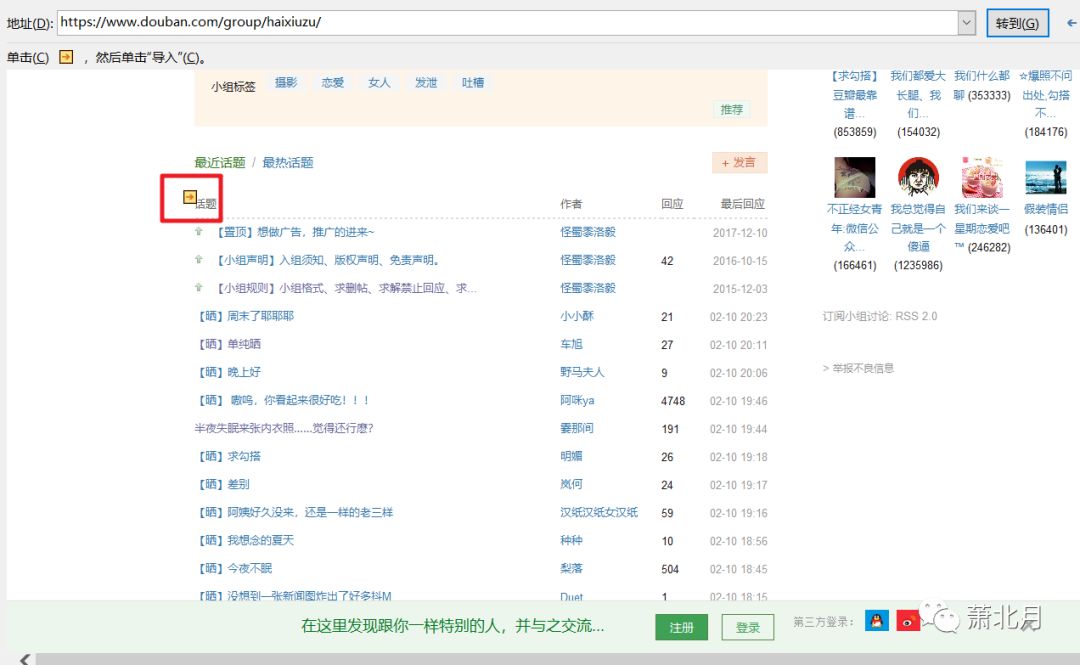This screenshot has height=665, width=1080.
Task: Select the 吐槽 group tag
Action: (x=472, y=83)
